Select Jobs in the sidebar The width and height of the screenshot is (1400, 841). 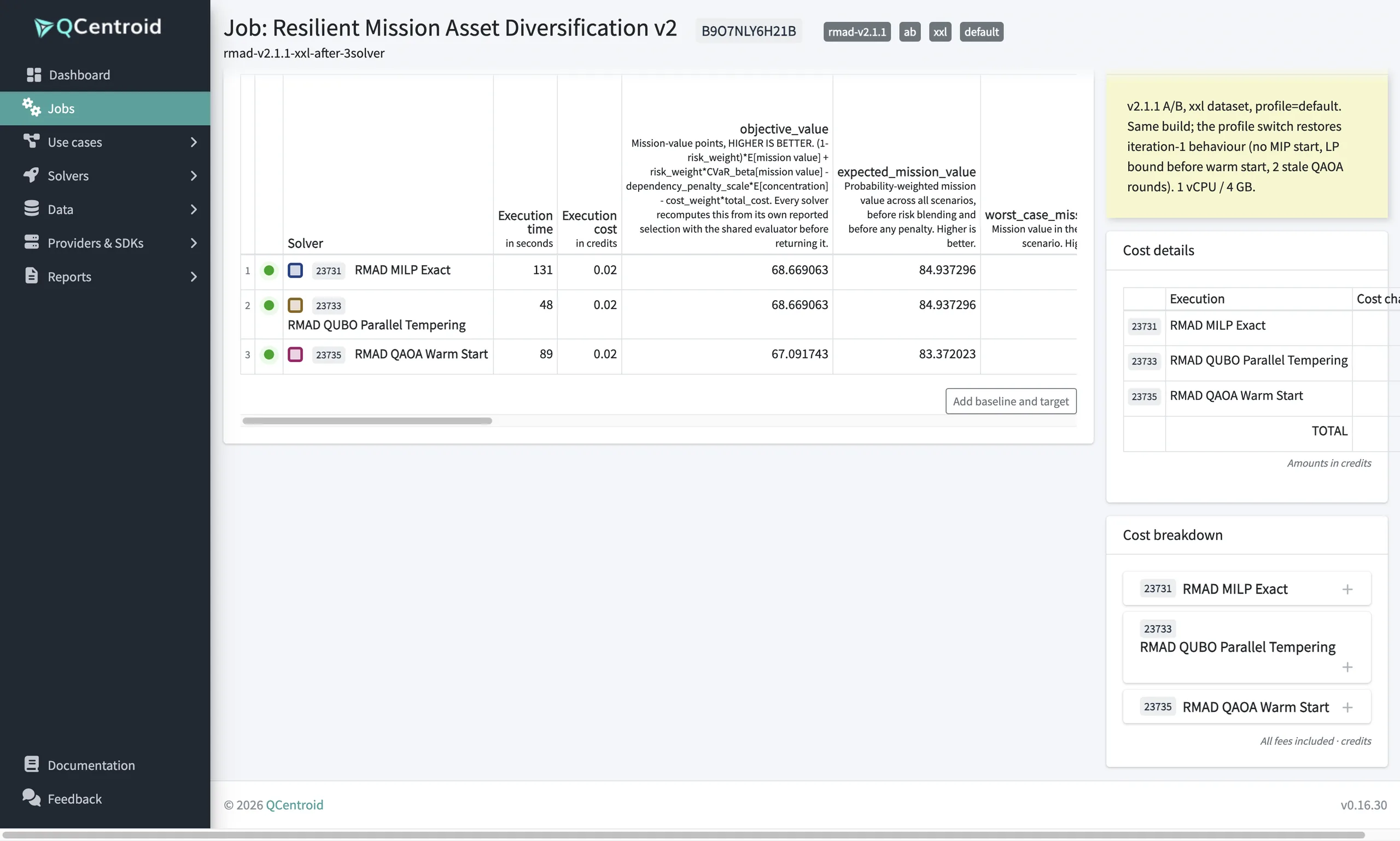pos(105,108)
